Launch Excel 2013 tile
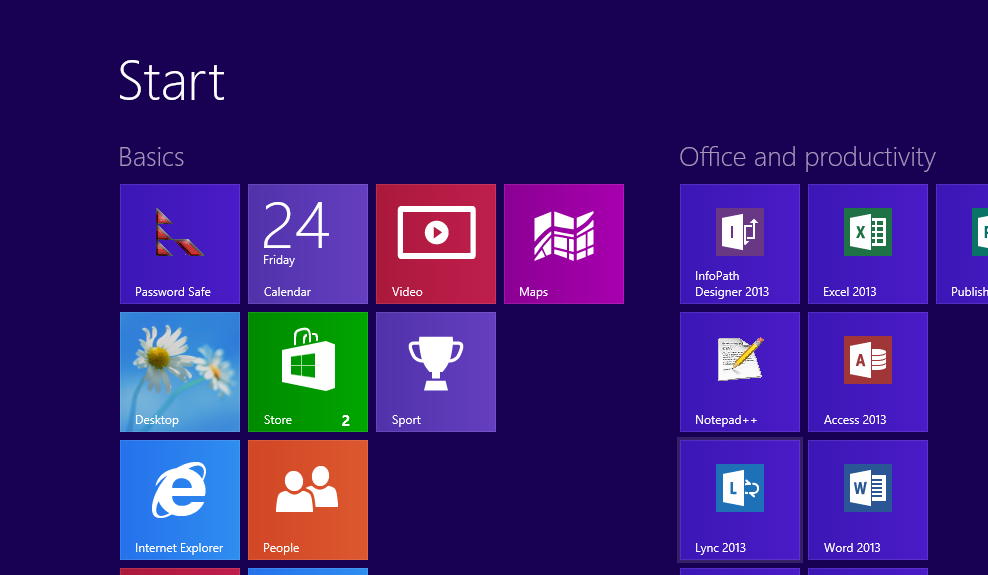 pos(868,244)
